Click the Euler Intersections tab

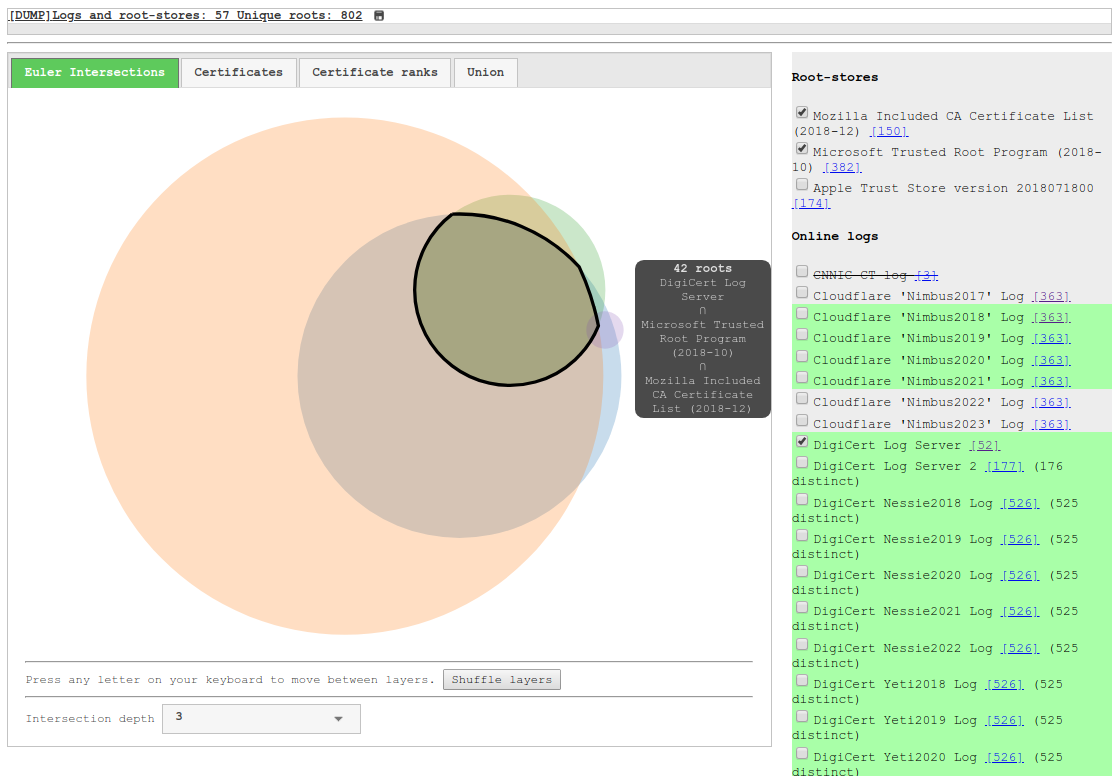pos(95,73)
